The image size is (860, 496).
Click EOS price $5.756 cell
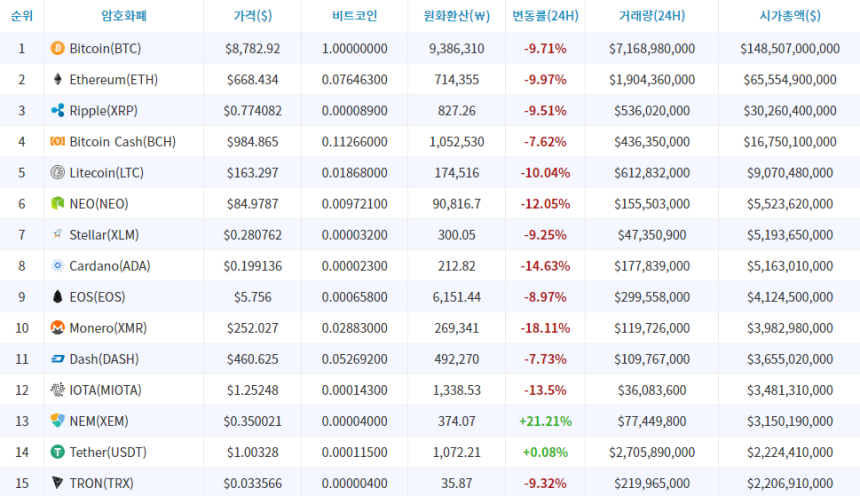[x=251, y=297]
